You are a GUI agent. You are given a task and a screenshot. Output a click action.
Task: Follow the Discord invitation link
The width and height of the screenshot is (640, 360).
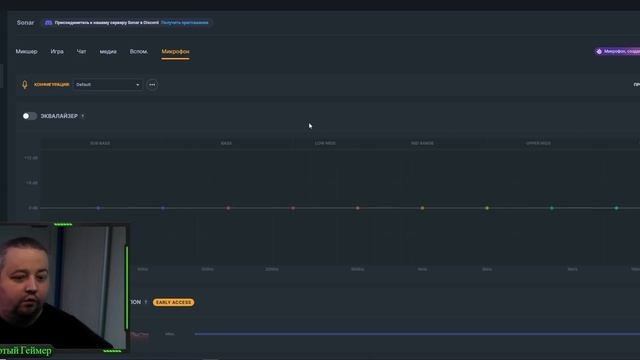184,22
